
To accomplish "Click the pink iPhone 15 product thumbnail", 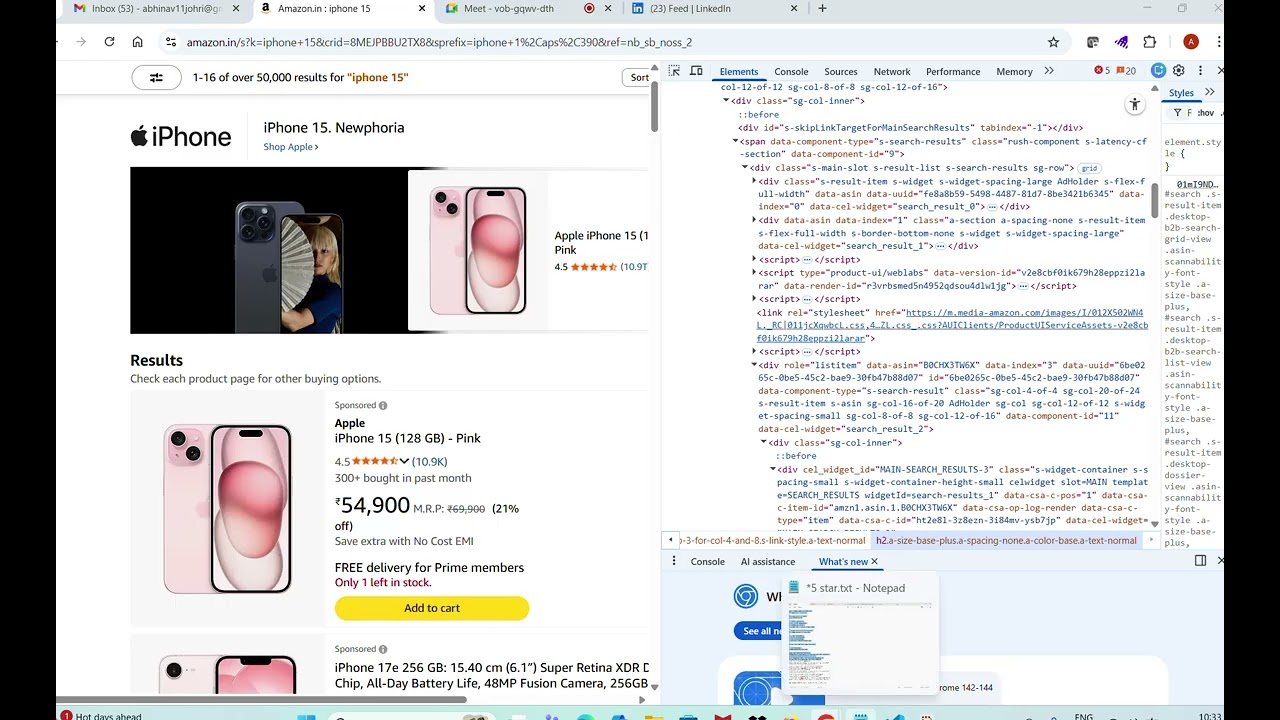I will (228, 507).
